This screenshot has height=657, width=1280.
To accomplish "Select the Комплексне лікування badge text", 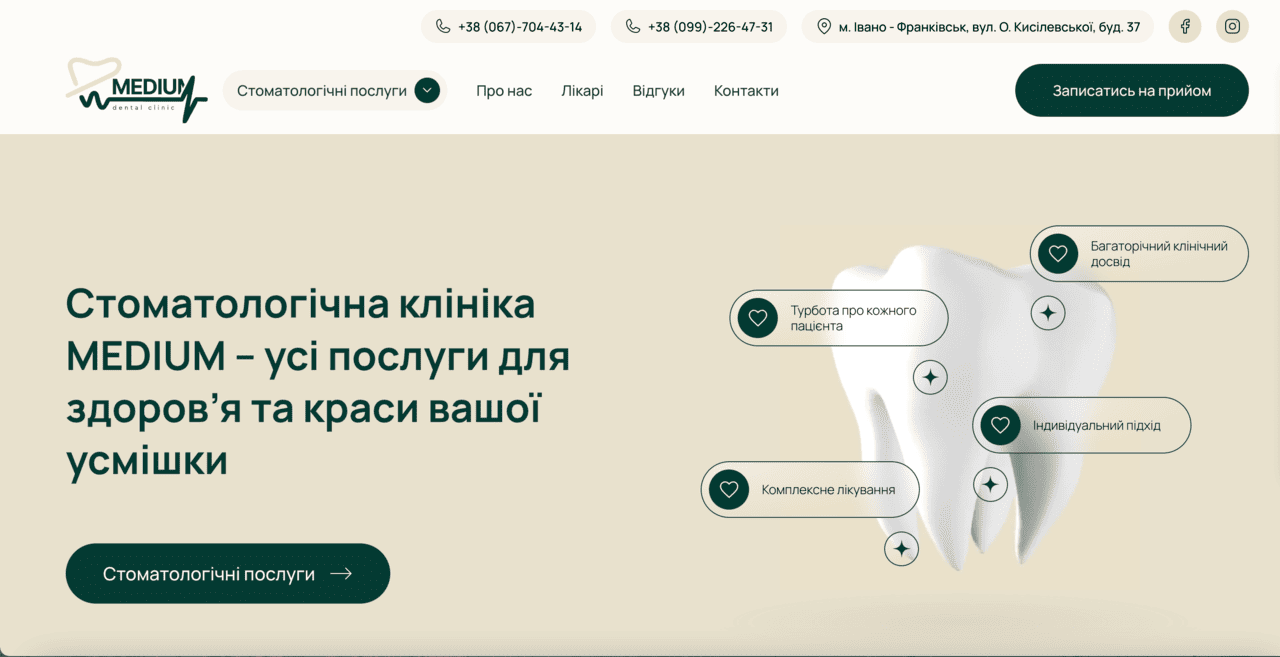I will tap(828, 490).
